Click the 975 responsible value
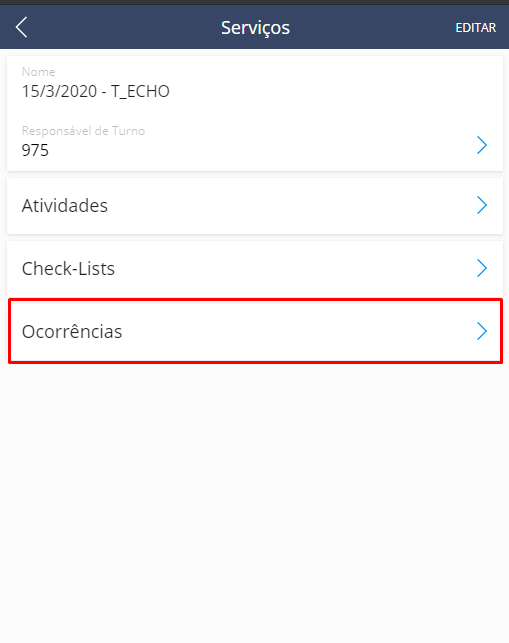Image resolution: width=509 pixels, height=643 pixels. pos(35,150)
